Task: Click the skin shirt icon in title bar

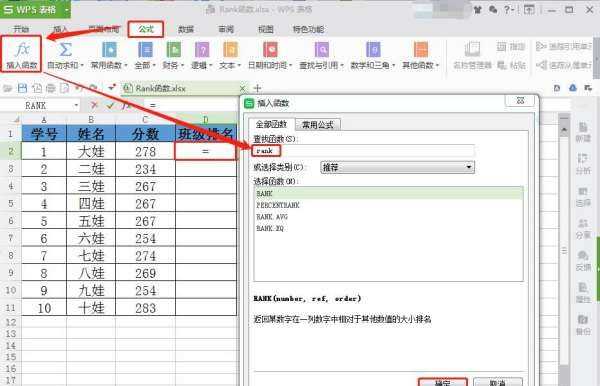Action: click(478, 10)
